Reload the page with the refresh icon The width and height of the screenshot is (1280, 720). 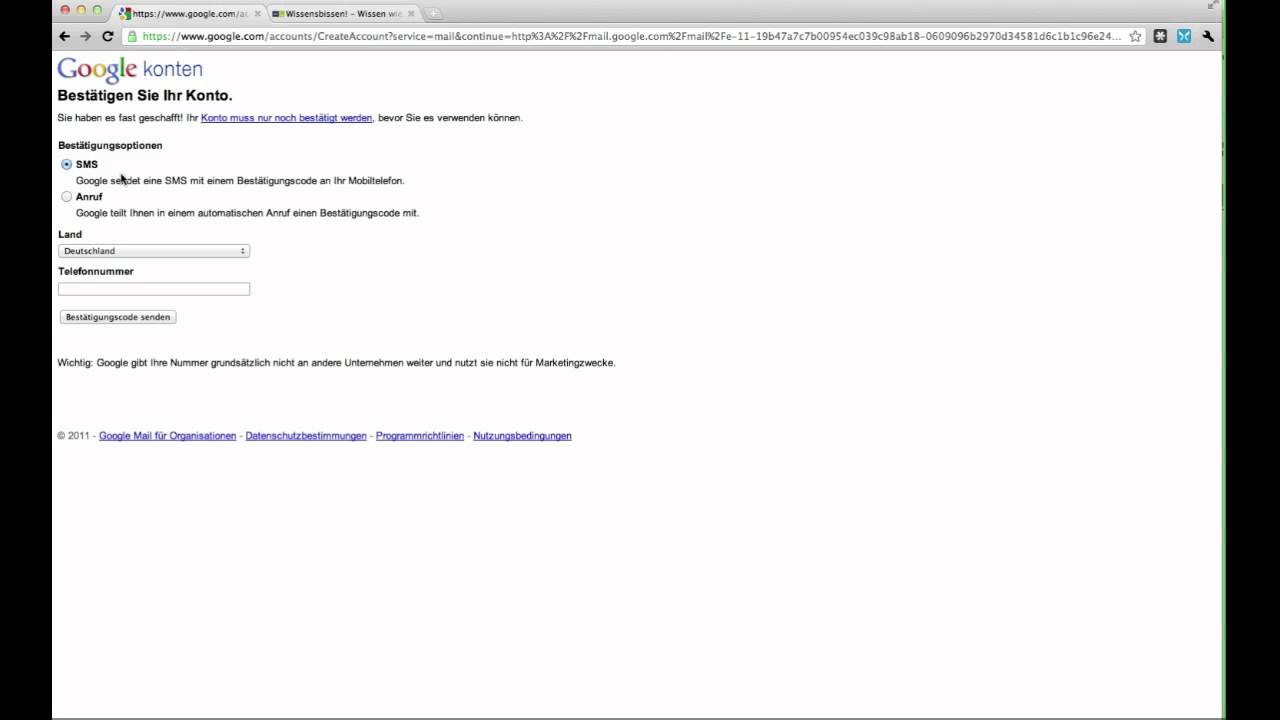[107, 36]
